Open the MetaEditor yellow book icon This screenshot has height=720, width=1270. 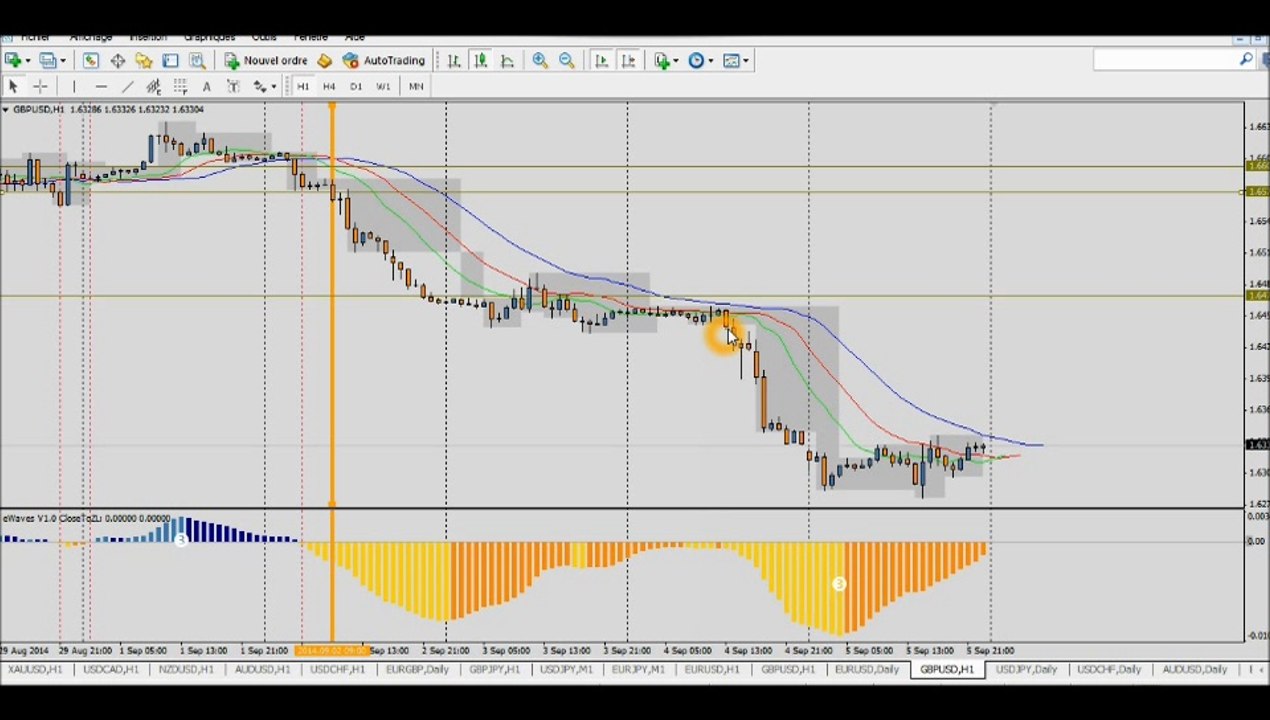point(324,61)
